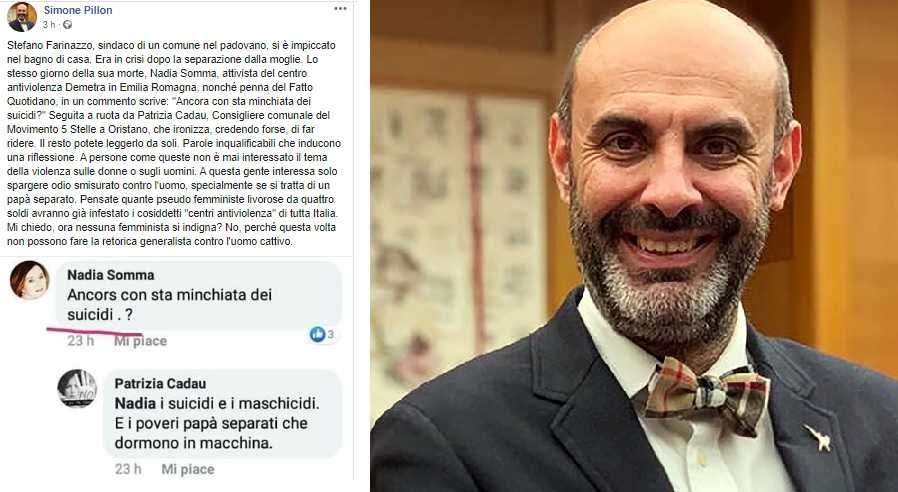The image size is (898, 492).
Task: Click the lapel pin on the jacket photo
Action: tap(818, 437)
